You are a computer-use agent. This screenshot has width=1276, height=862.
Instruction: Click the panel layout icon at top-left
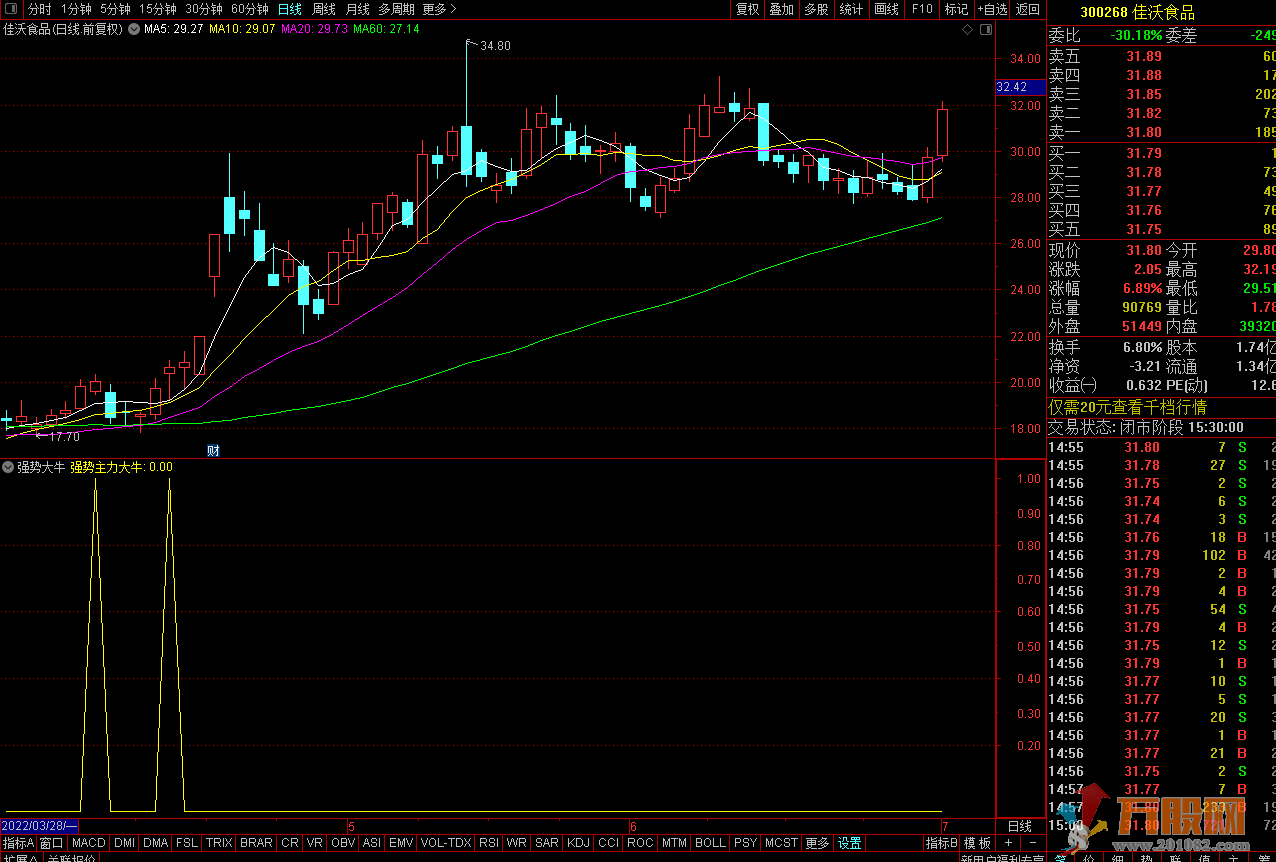[x=10, y=9]
